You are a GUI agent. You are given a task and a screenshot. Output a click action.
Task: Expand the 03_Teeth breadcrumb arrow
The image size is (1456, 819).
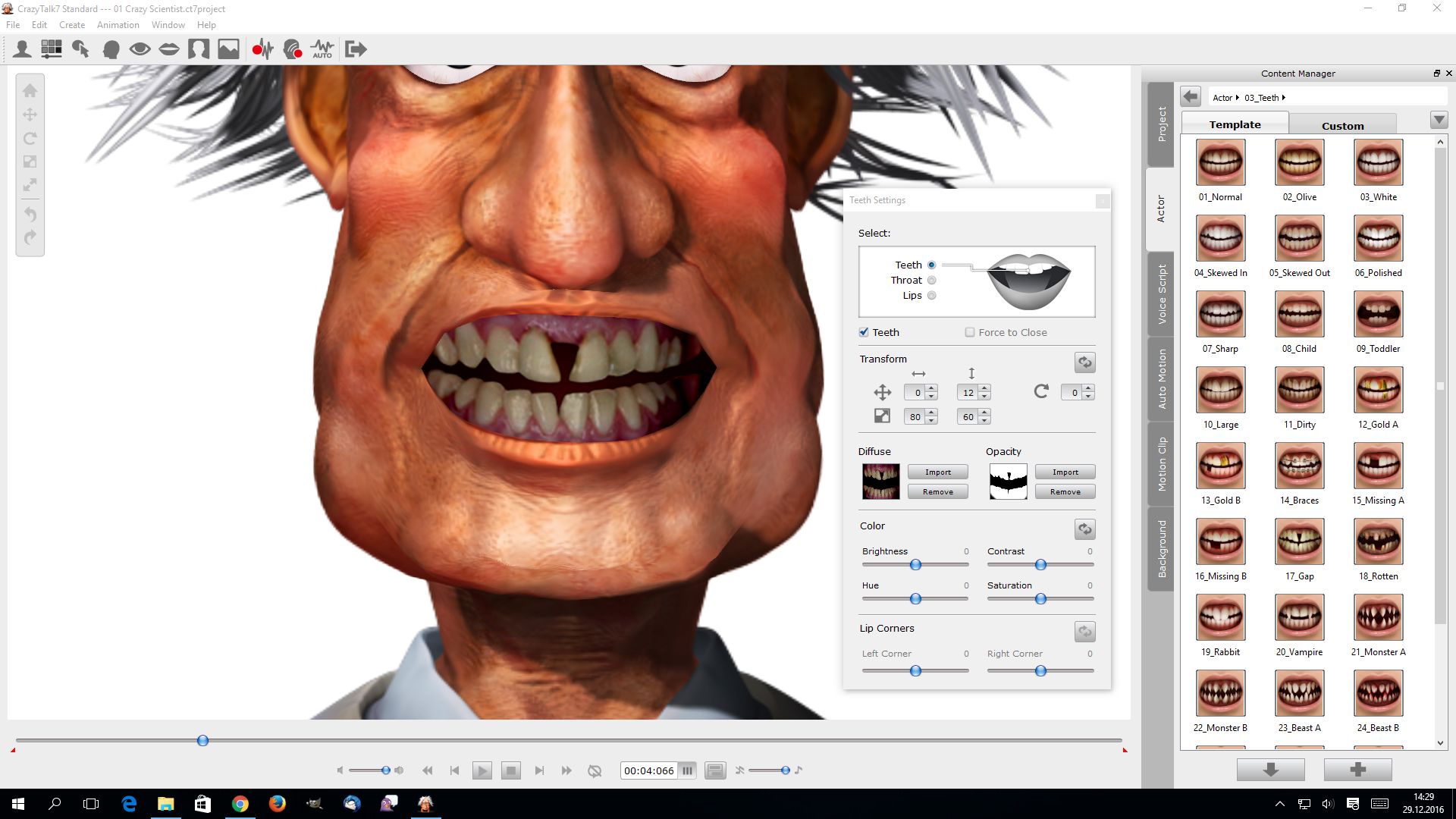click(x=1284, y=98)
